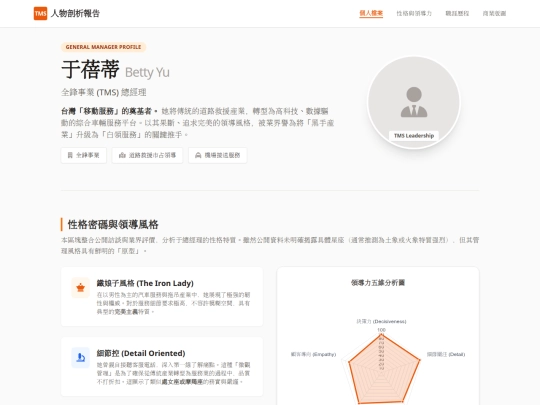Click the 細節控 (Detail Oriented) heading
This screenshot has width=540, height=405.
click(141, 353)
